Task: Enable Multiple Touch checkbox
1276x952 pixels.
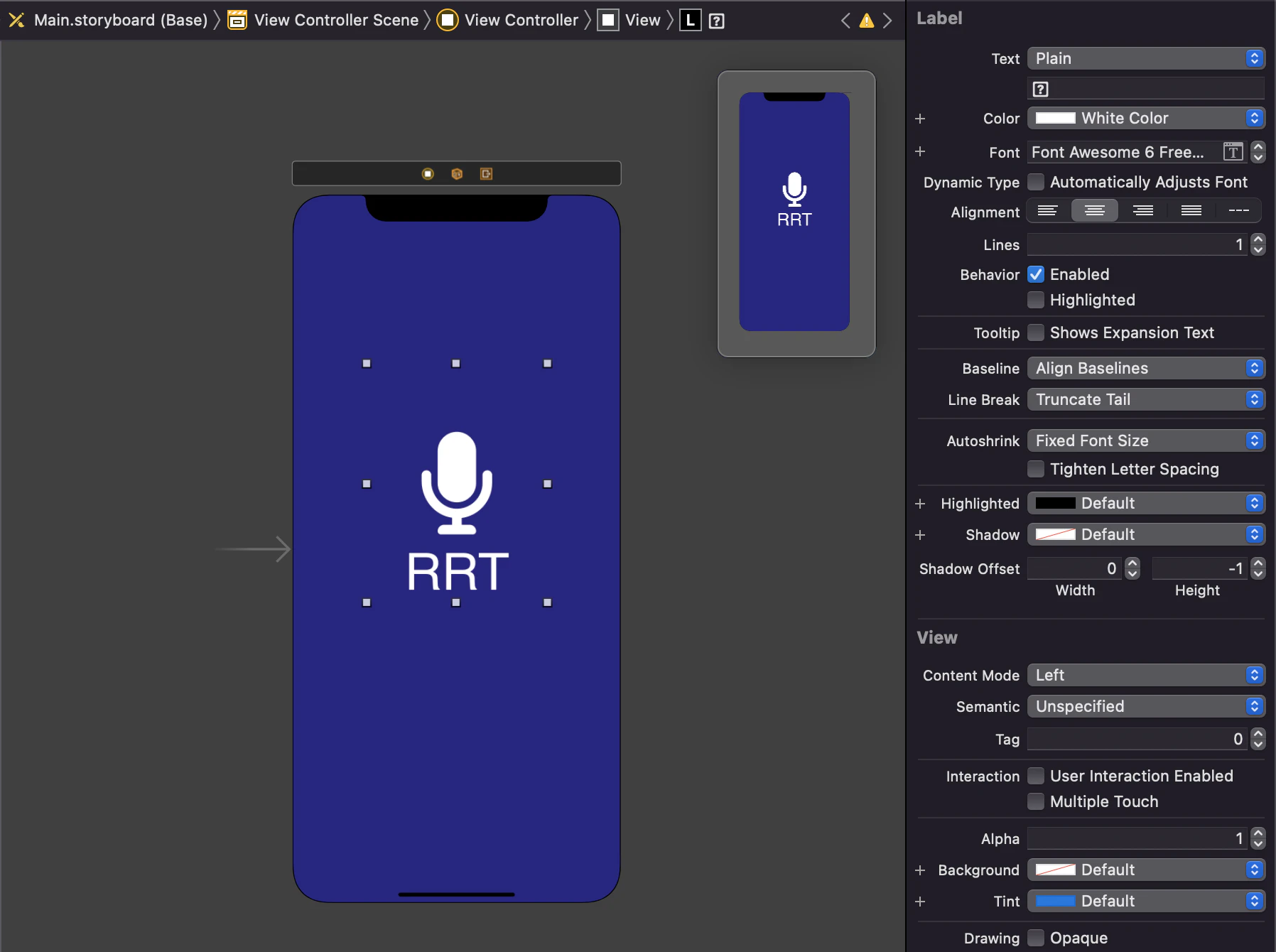Action: pos(1037,802)
